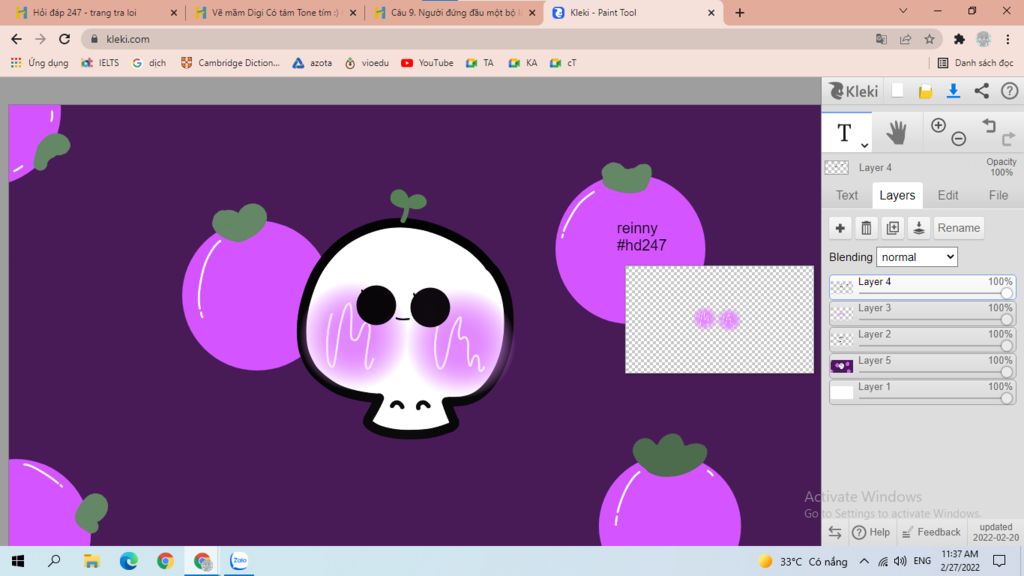
Task: Select Layer 1 in the layers list
Action: point(922,392)
